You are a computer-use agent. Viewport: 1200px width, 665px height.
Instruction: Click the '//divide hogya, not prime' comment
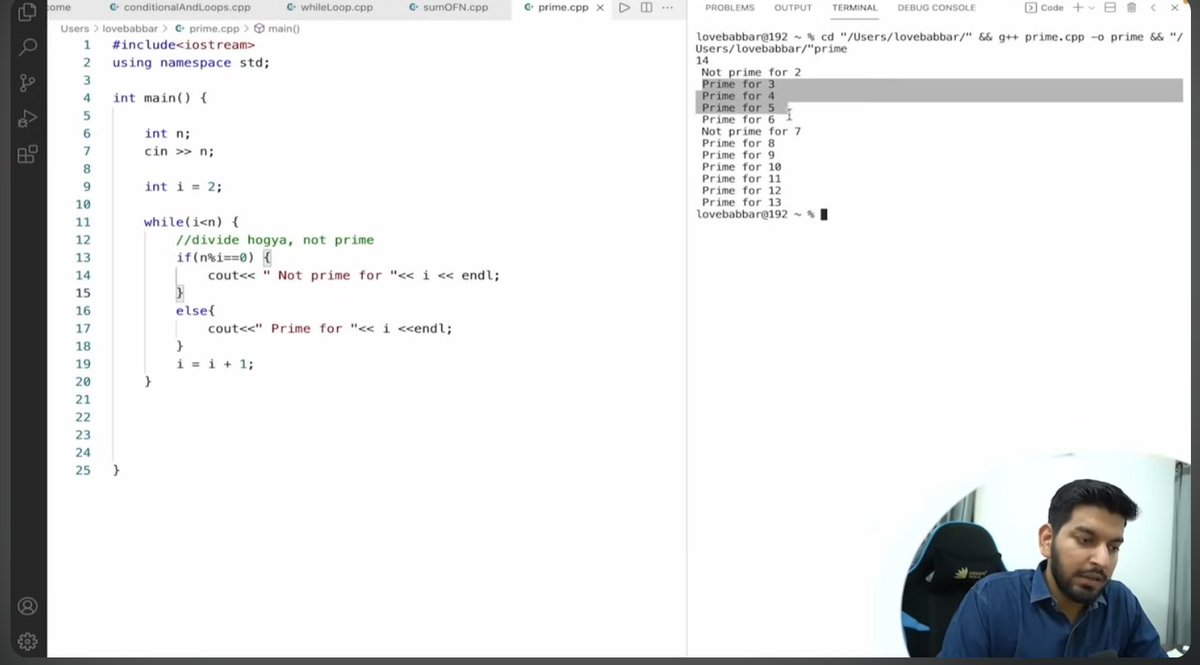click(x=275, y=240)
